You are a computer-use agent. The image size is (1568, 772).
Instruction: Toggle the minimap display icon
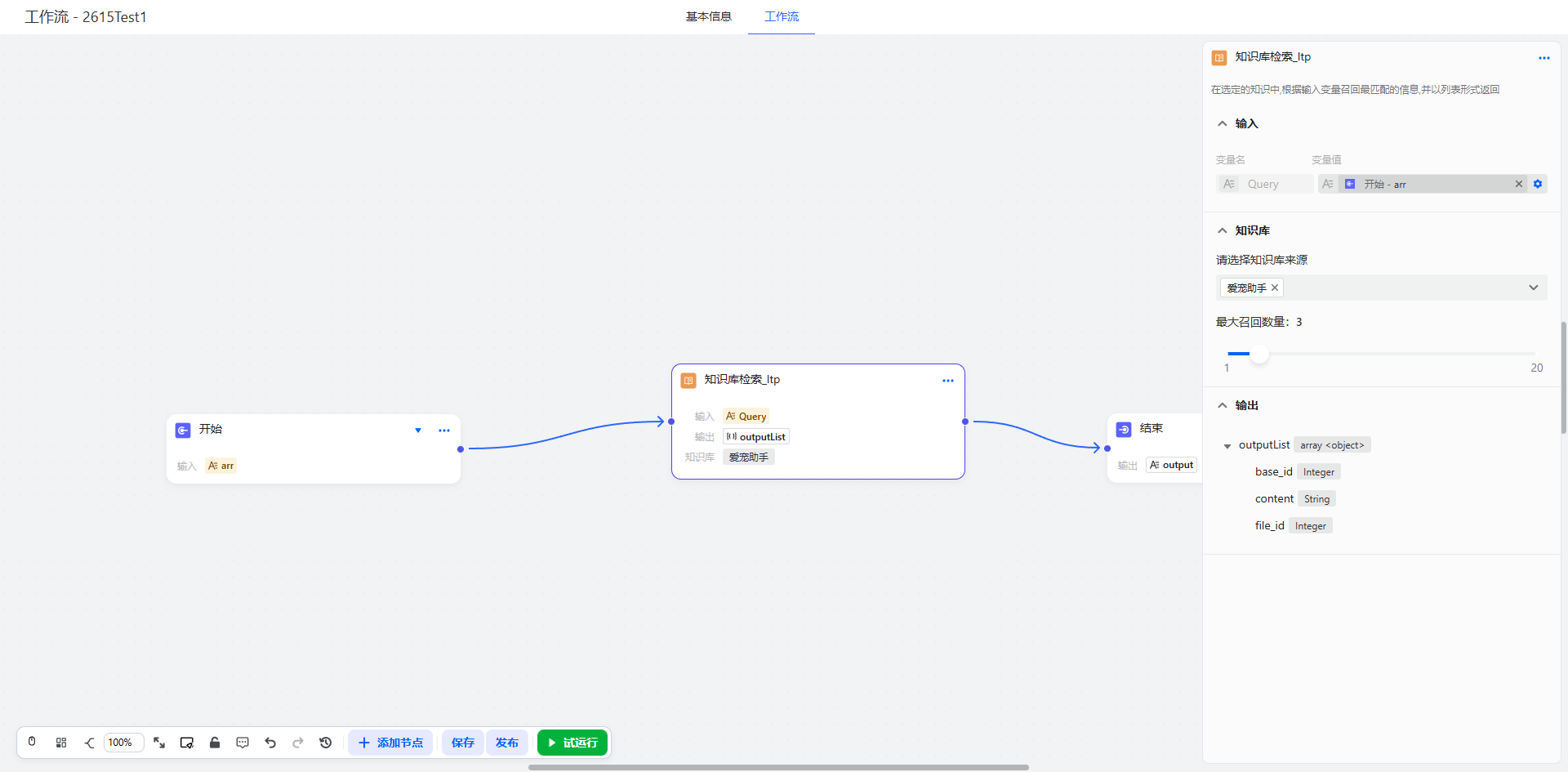tap(187, 743)
